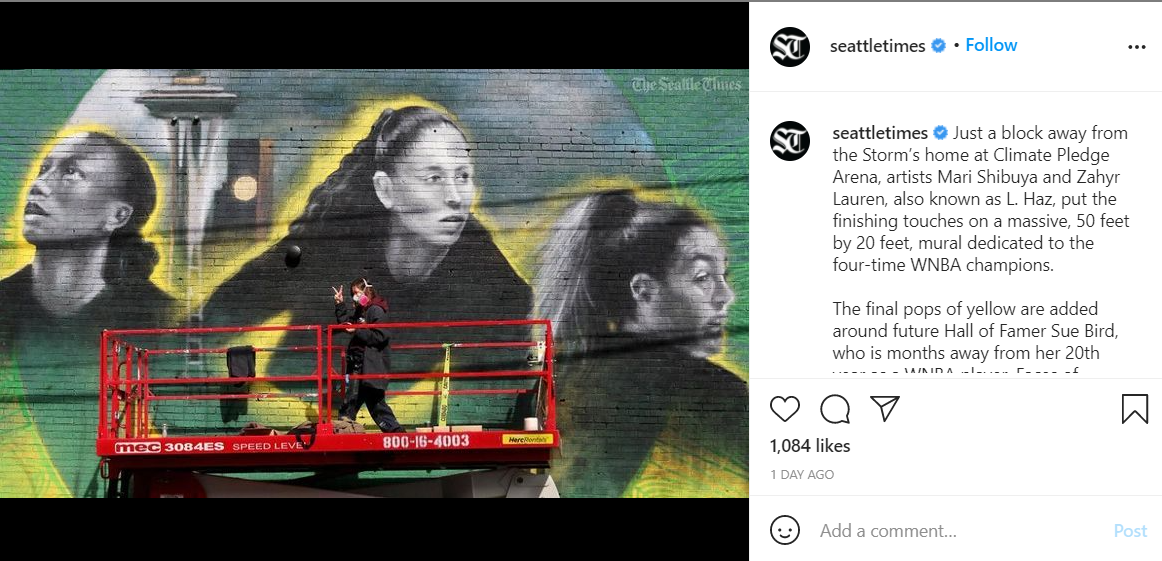Open the seattletimes username in the caption
Viewport: 1162px width, 561px height.
click(x=880, y=133)
